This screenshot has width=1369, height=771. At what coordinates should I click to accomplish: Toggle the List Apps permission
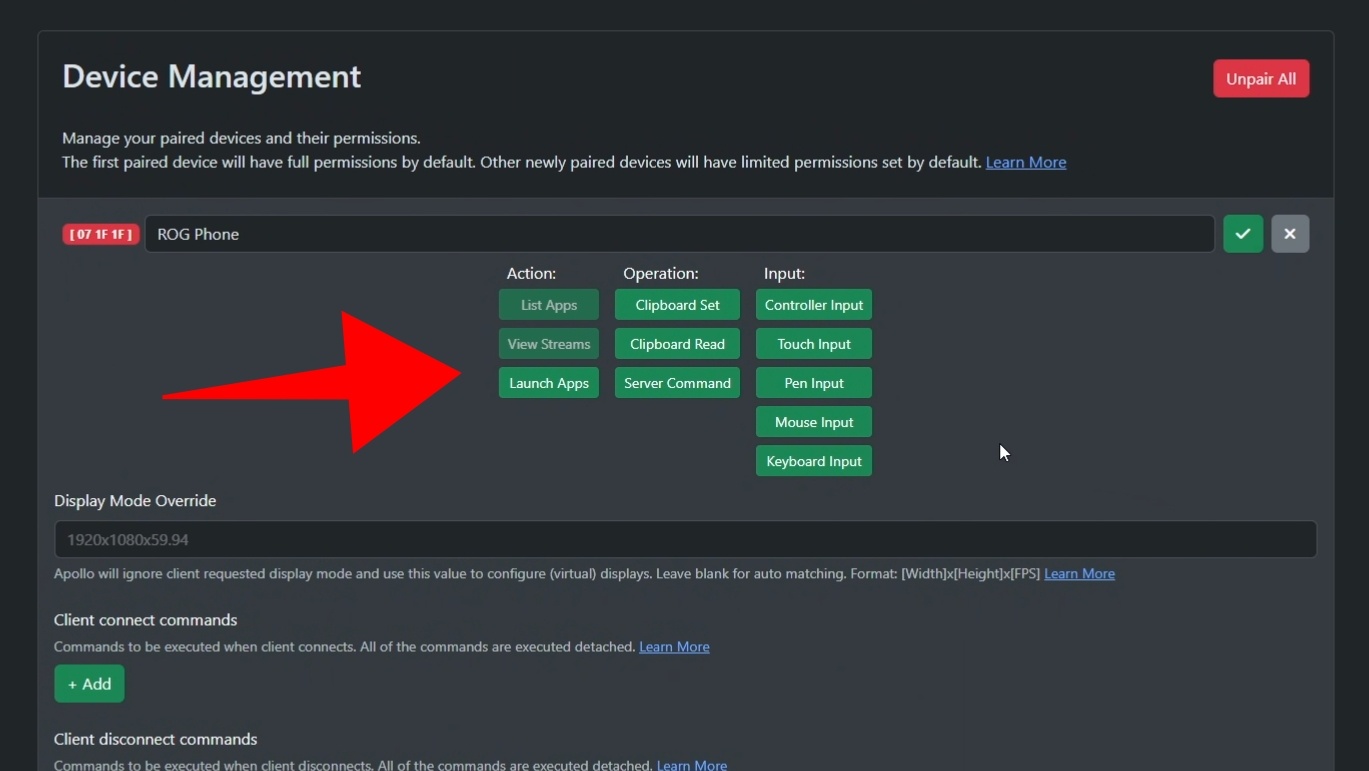click(549, 305)
